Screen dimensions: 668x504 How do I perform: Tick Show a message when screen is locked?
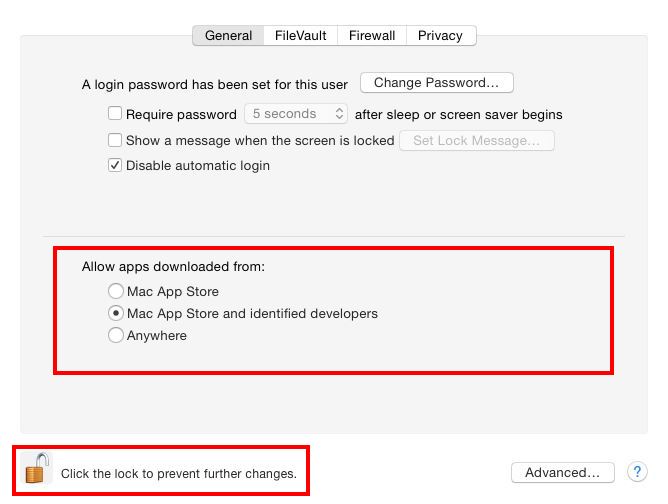tap(115, 140)
